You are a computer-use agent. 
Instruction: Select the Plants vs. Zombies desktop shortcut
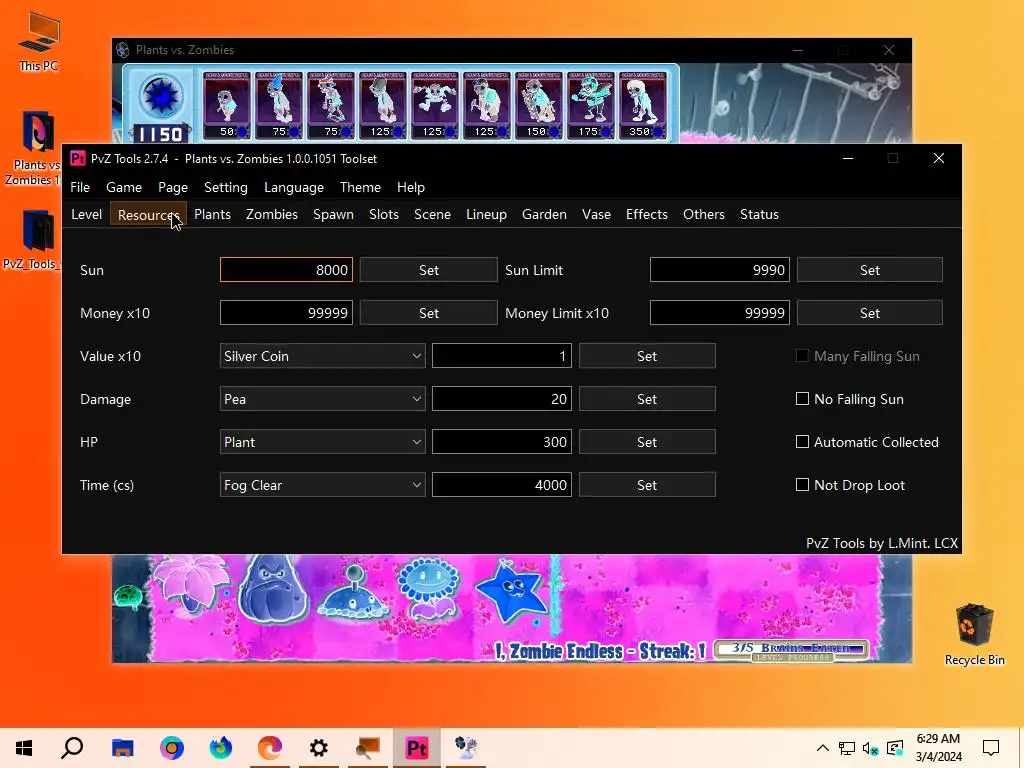[36, 148]
